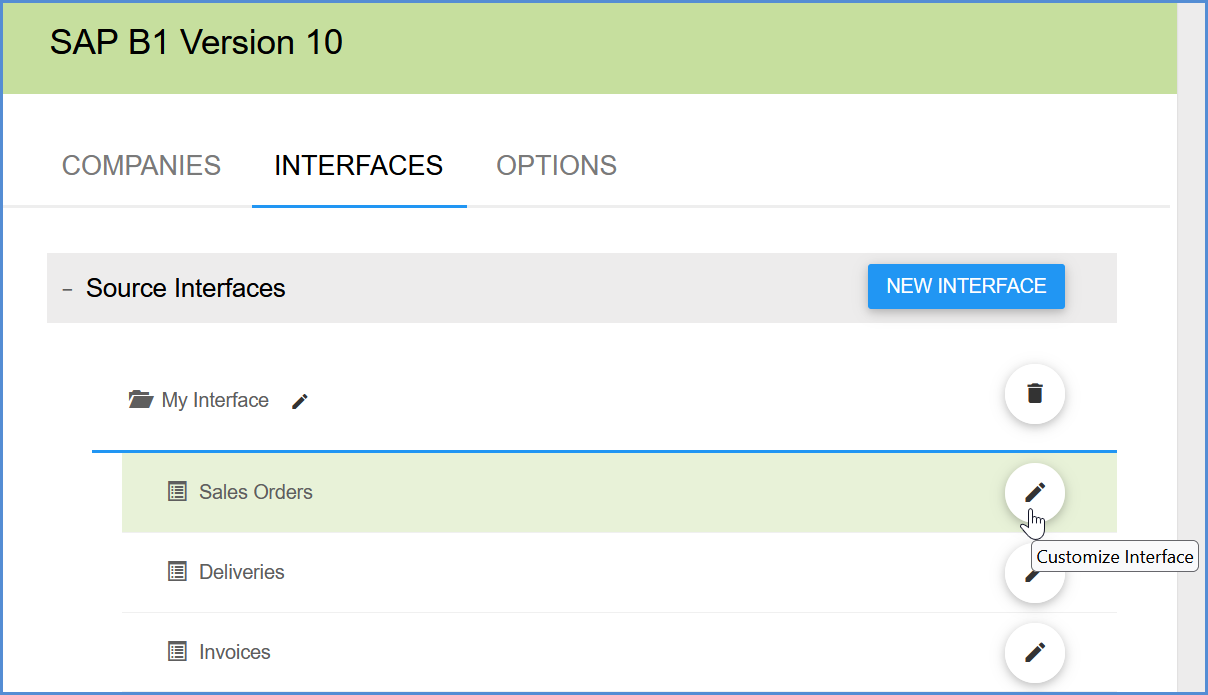This screenshot has height=695, width=1208.
Task: Click the Source Interfaces header text
Action: tap(186, 288)
